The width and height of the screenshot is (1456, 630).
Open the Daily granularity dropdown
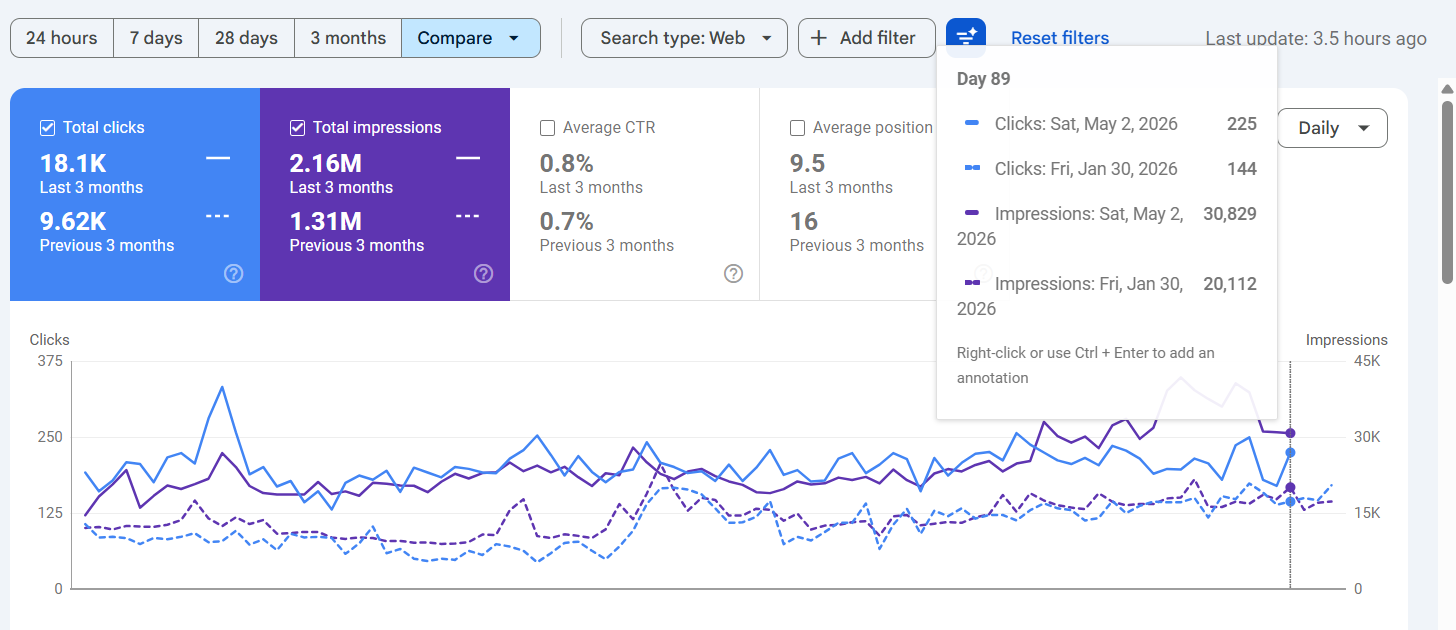(1332, 128)
